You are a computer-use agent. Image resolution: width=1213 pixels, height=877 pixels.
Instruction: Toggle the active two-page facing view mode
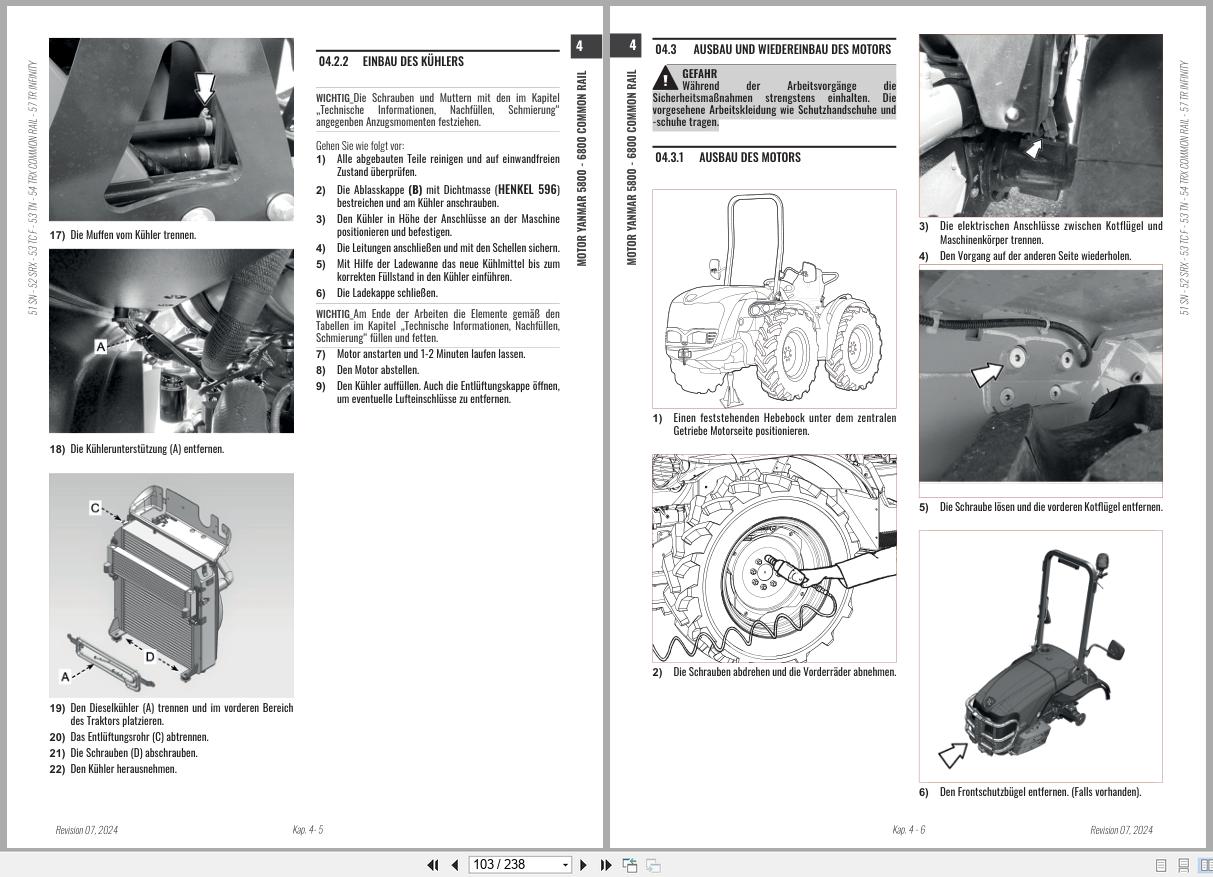point(1206,864)
